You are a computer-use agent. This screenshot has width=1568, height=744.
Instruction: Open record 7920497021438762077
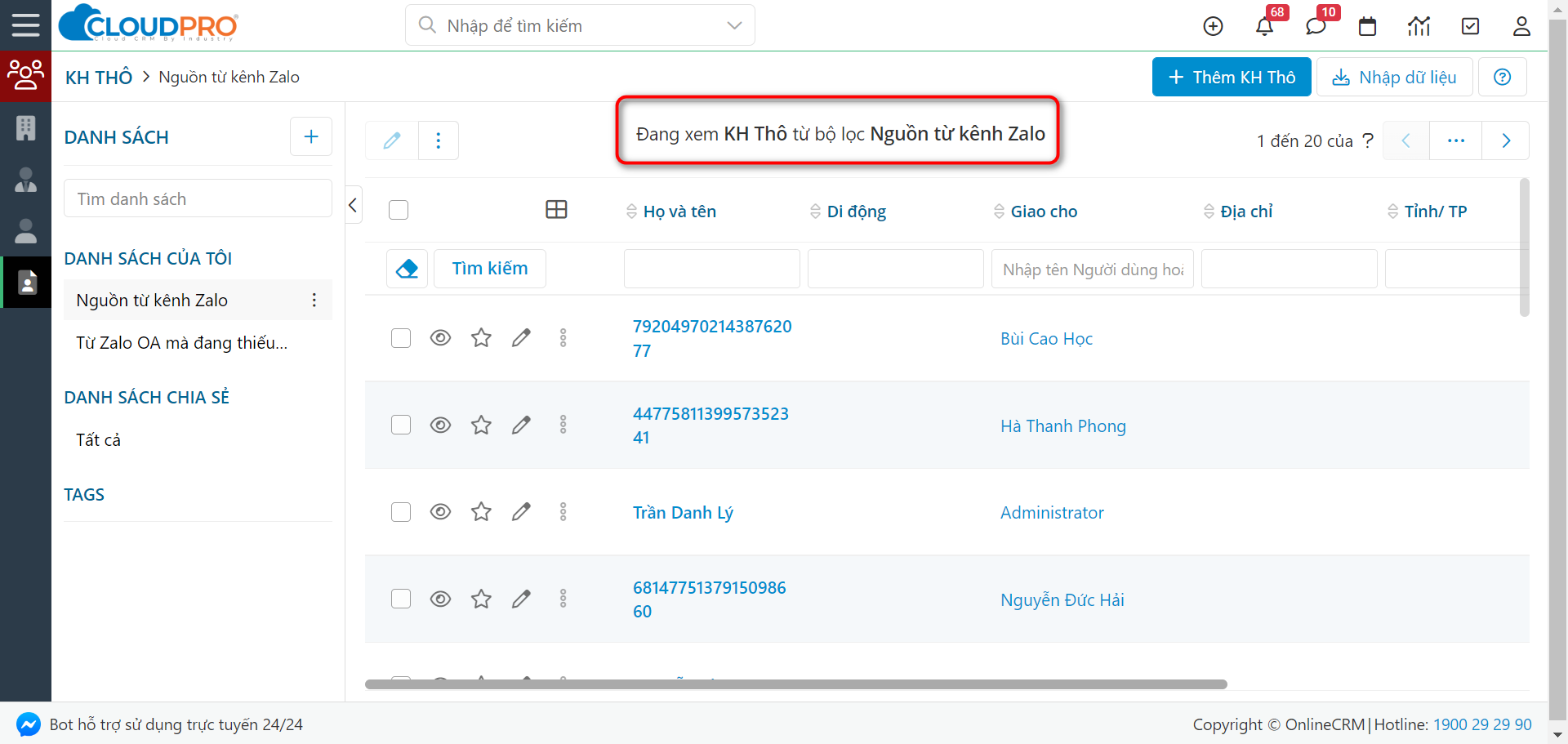coord(712,338)
